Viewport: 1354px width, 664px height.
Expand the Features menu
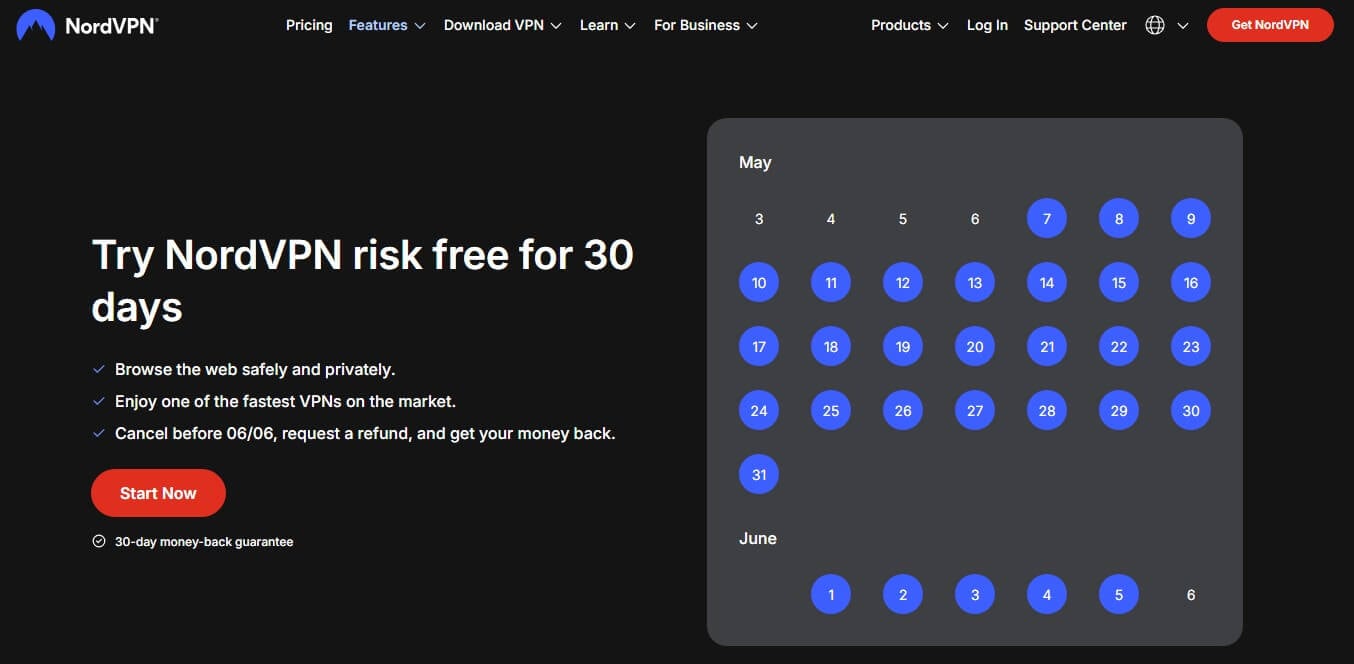387,25
